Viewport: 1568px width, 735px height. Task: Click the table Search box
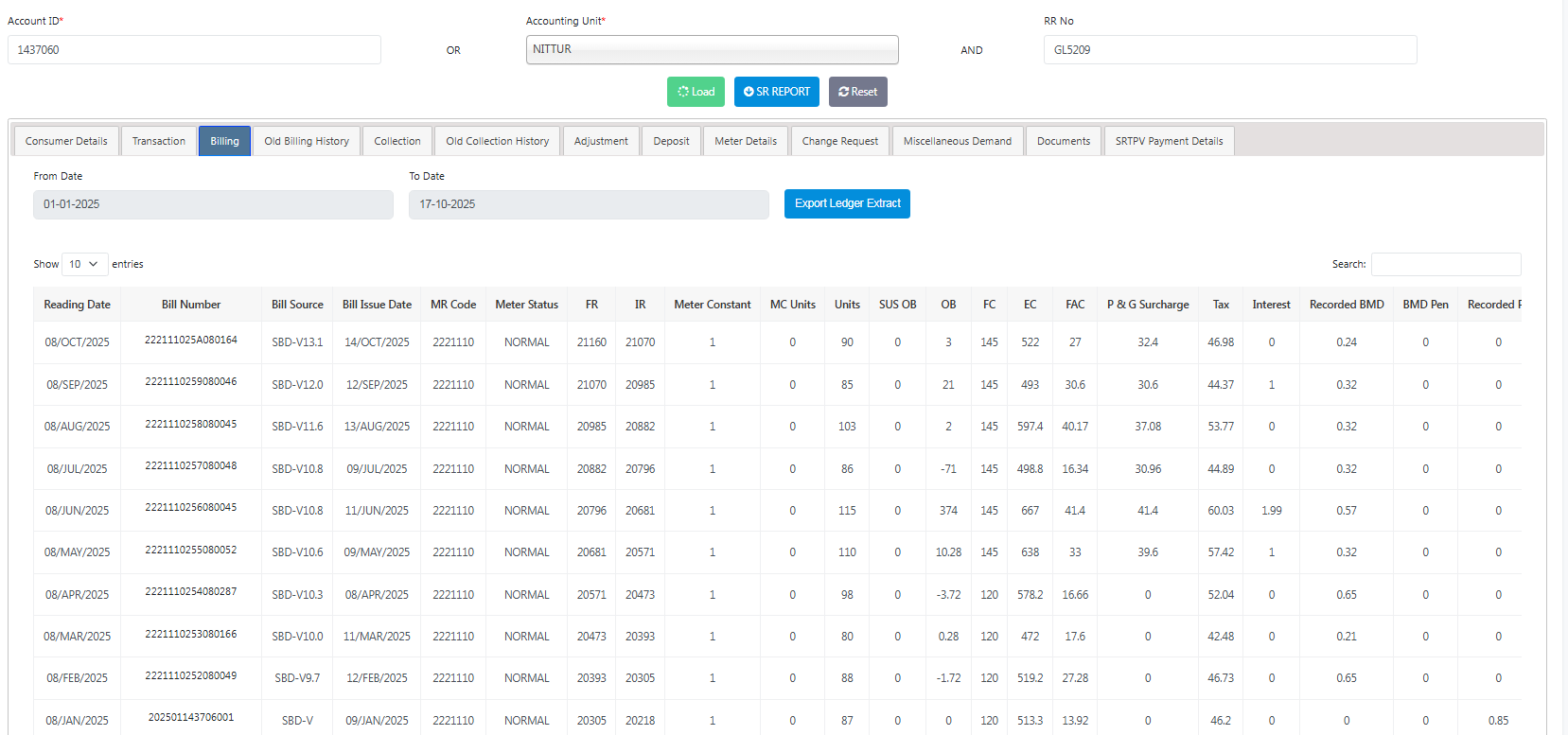pos(1446,264)
